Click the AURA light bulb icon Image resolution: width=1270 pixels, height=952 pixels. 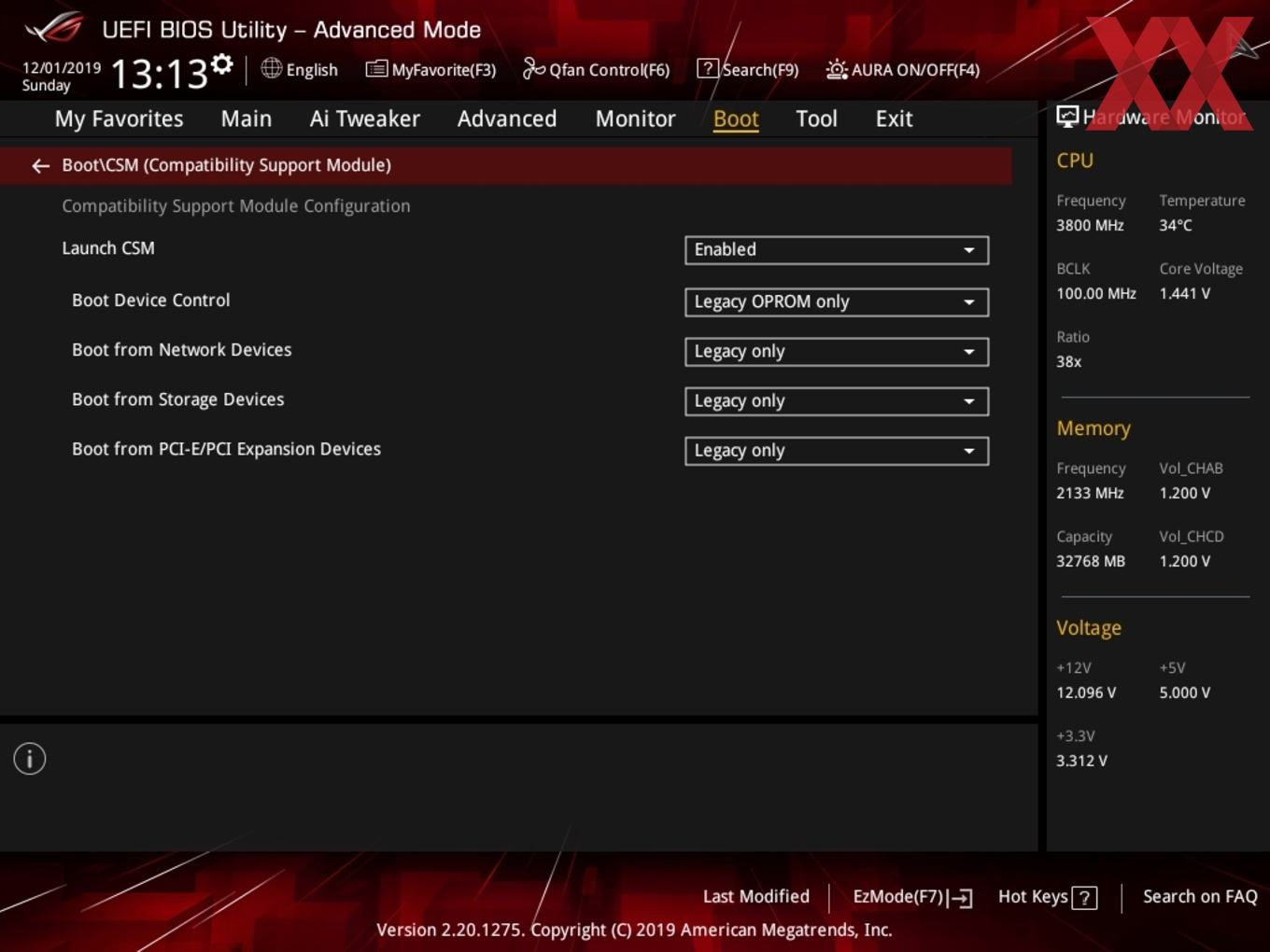(837, 69)
